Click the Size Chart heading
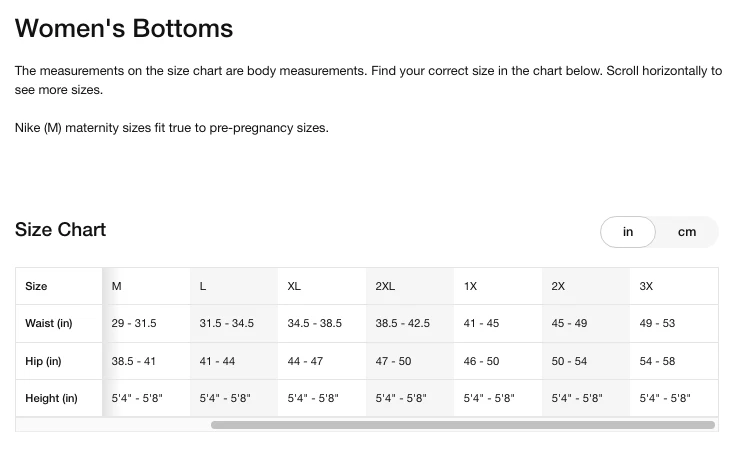The image size is (741, 452). [x=60, y=230]
